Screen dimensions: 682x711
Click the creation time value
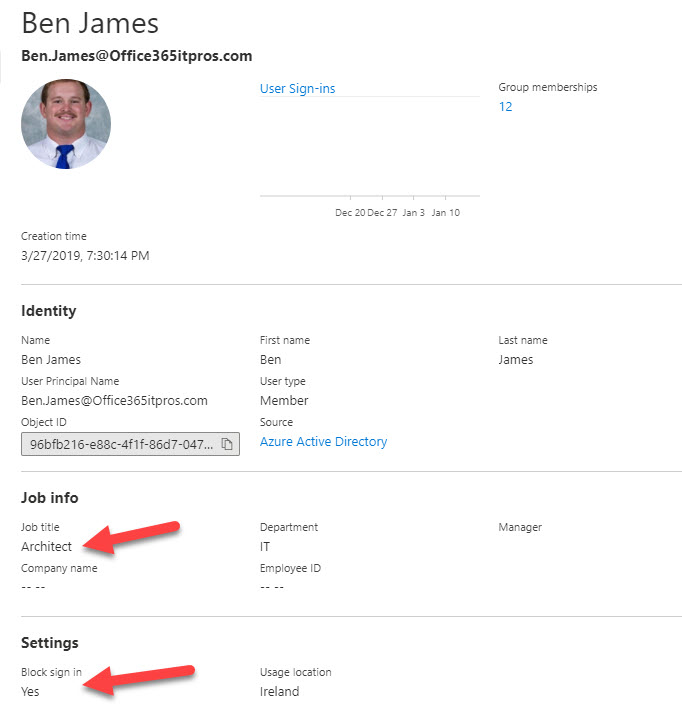click(85, 256)
